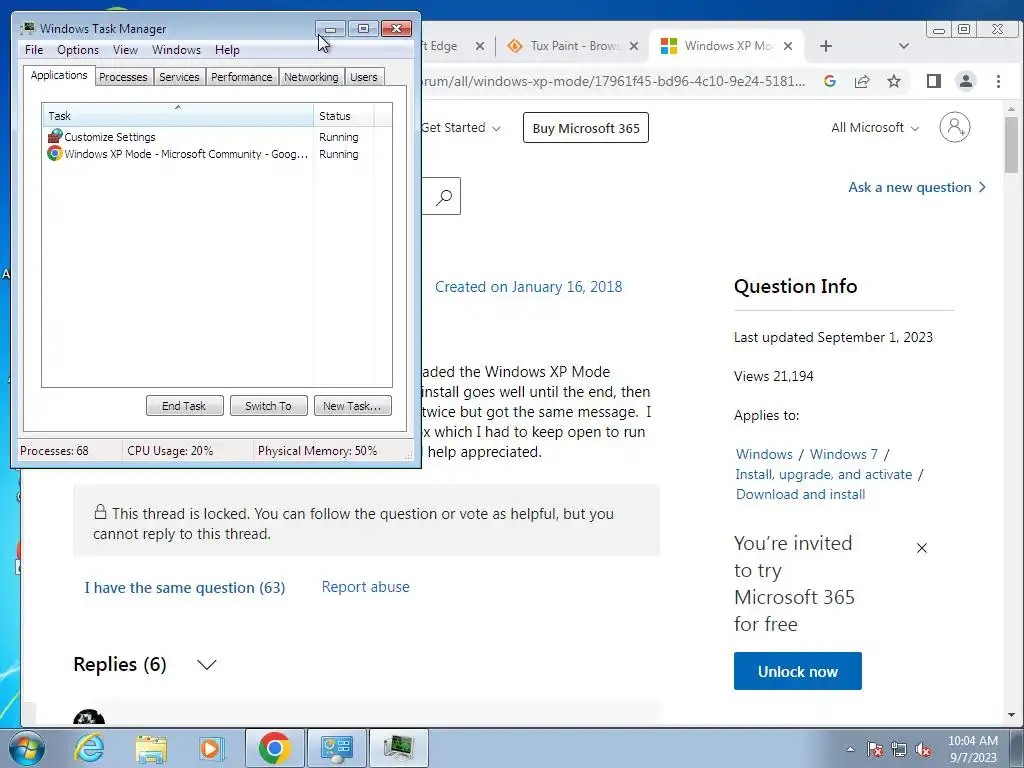
Task: Open Windows Explorer folder taskbar icon
Action: tap(151, 748)
